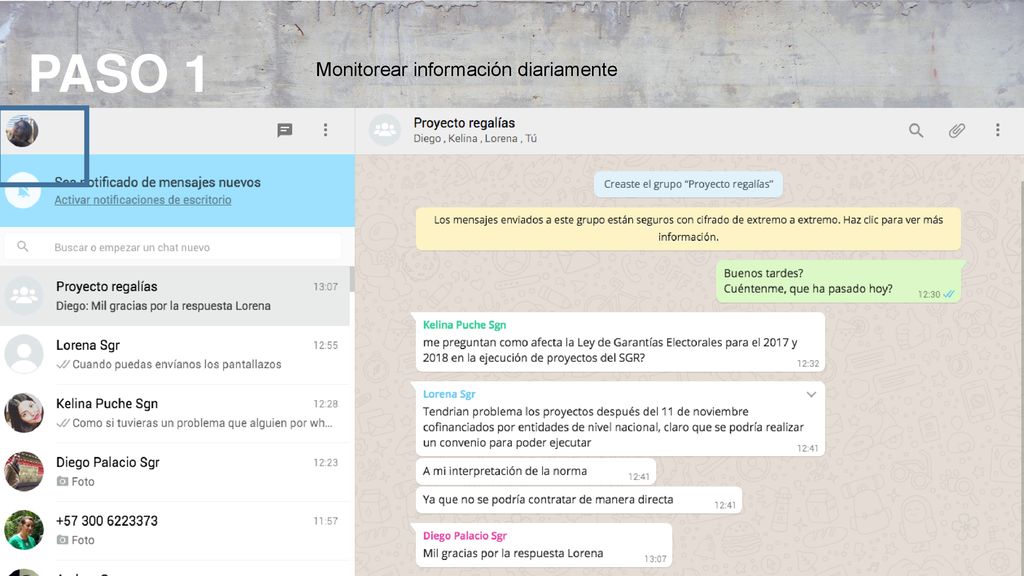
Task: Click 'A mi interpretación de la norma' message
Action: (x=536, y=472)
